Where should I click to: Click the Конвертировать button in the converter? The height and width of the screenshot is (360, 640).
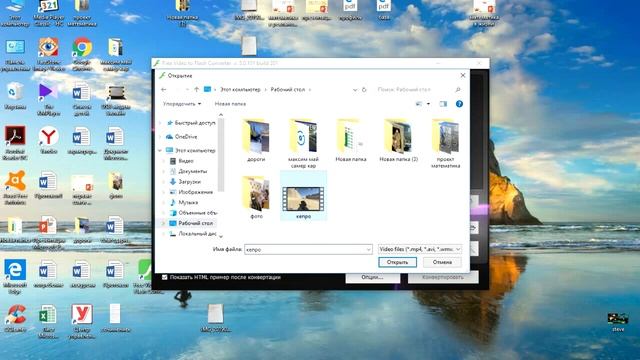coord(443,277)
